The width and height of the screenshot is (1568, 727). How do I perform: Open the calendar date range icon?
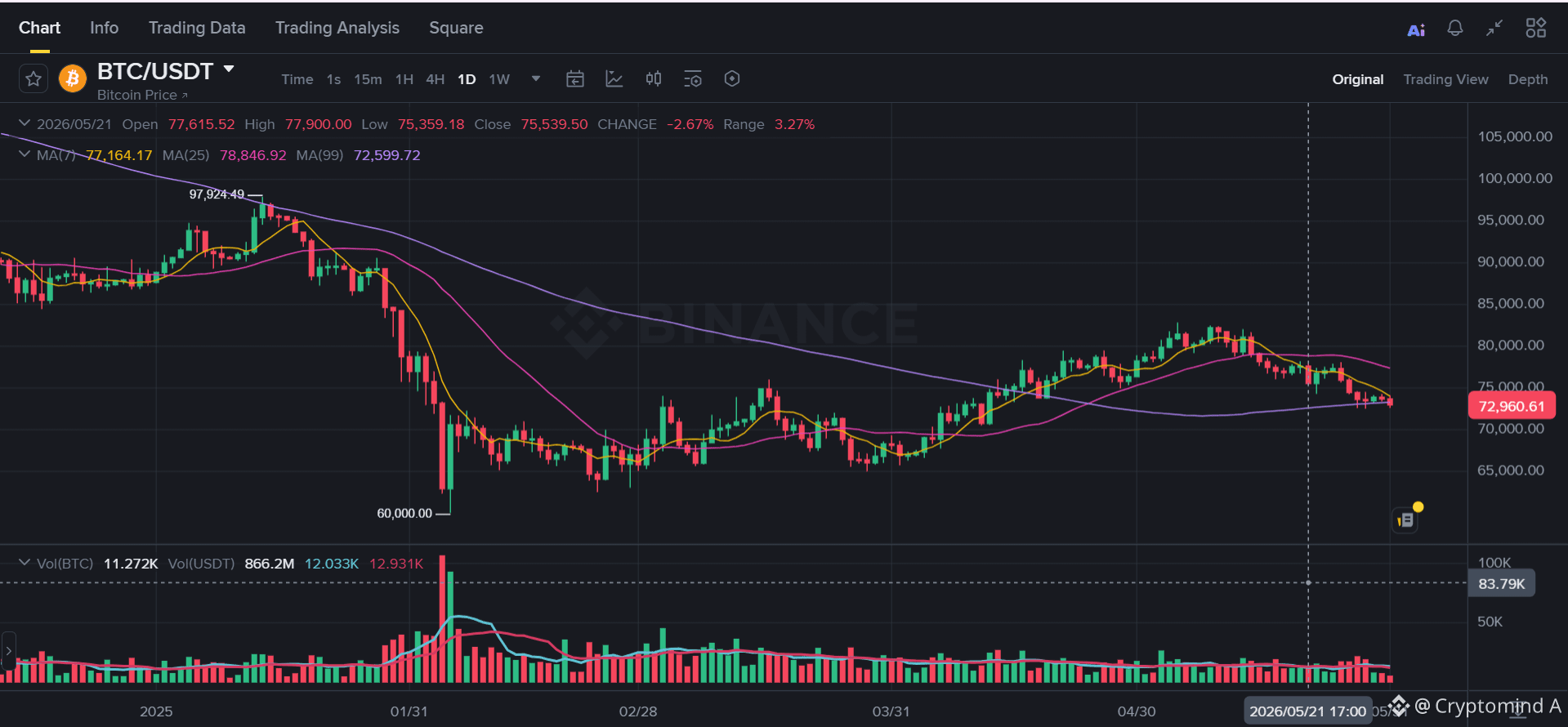(575, 79)
